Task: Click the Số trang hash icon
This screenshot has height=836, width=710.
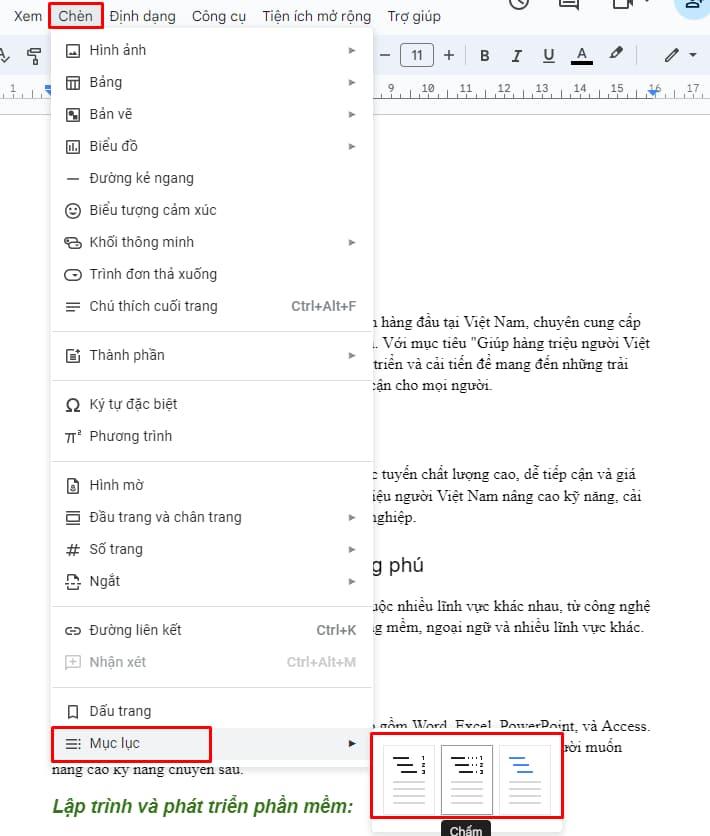Action: pyautogui.click(x=72, y=550)
